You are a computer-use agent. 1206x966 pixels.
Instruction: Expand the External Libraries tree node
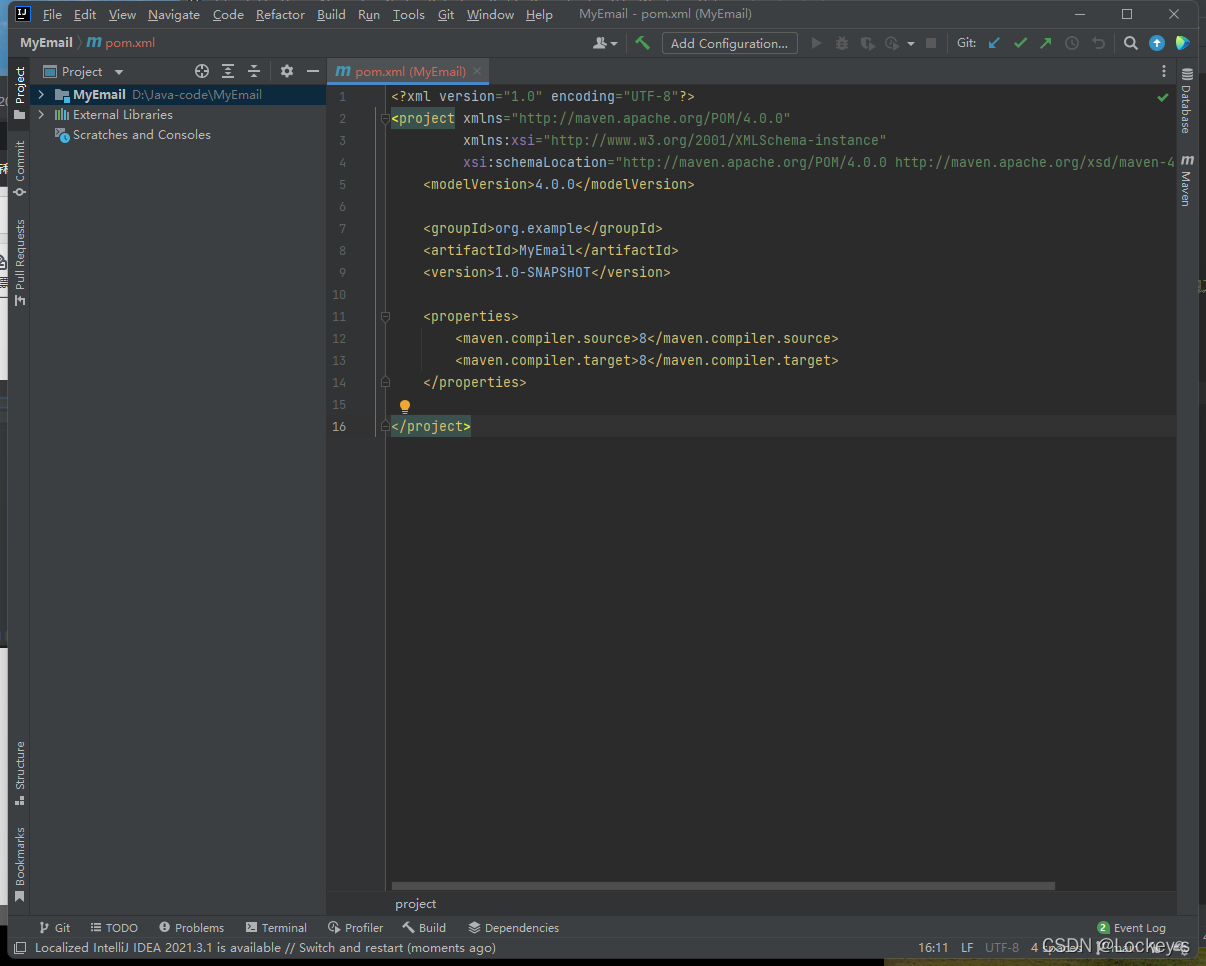pyautogui.click(x=41, y=115)
